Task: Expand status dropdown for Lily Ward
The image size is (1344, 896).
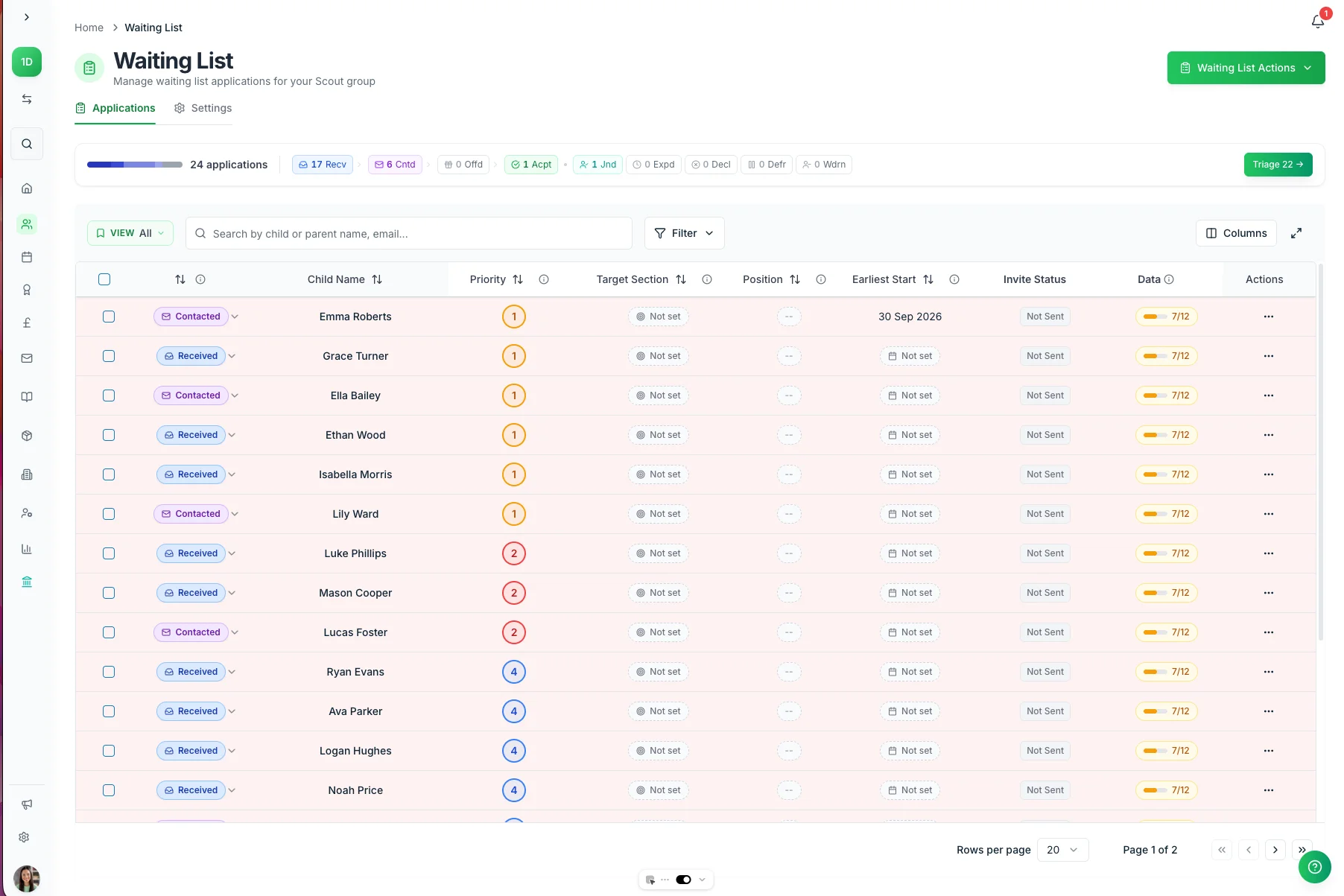Action: (235, 514)
